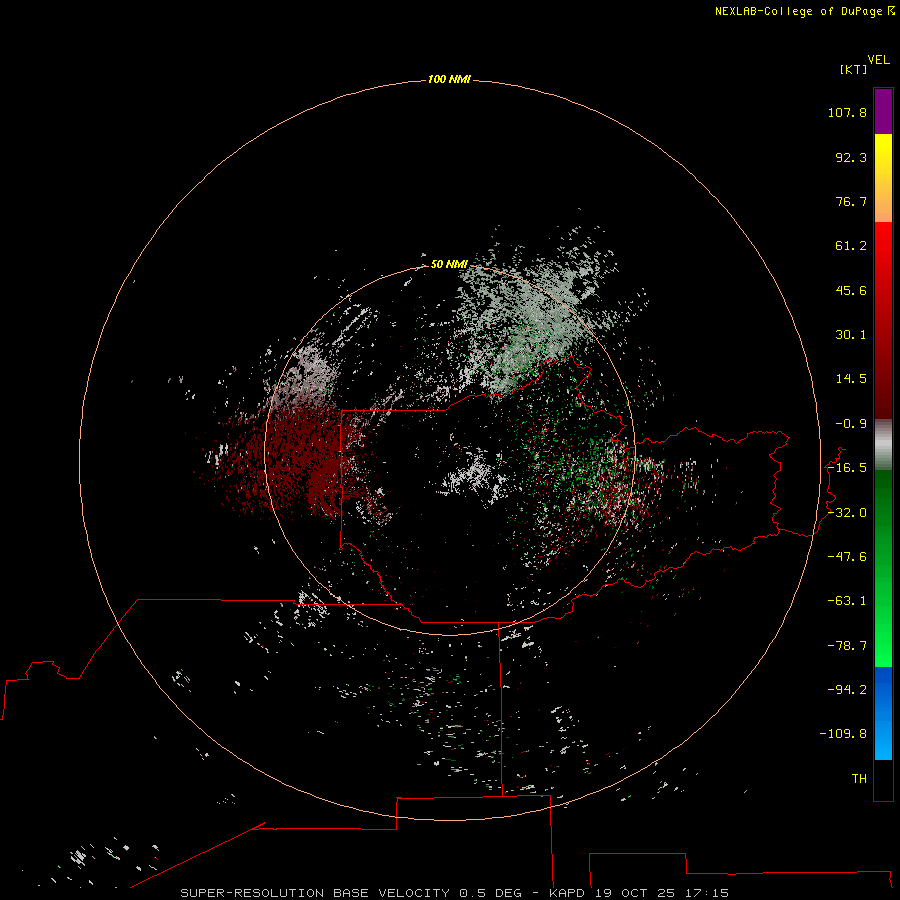Select the -94.2 legend value
The height and width of the screenshot is (900, 900).
click(847, 690)
